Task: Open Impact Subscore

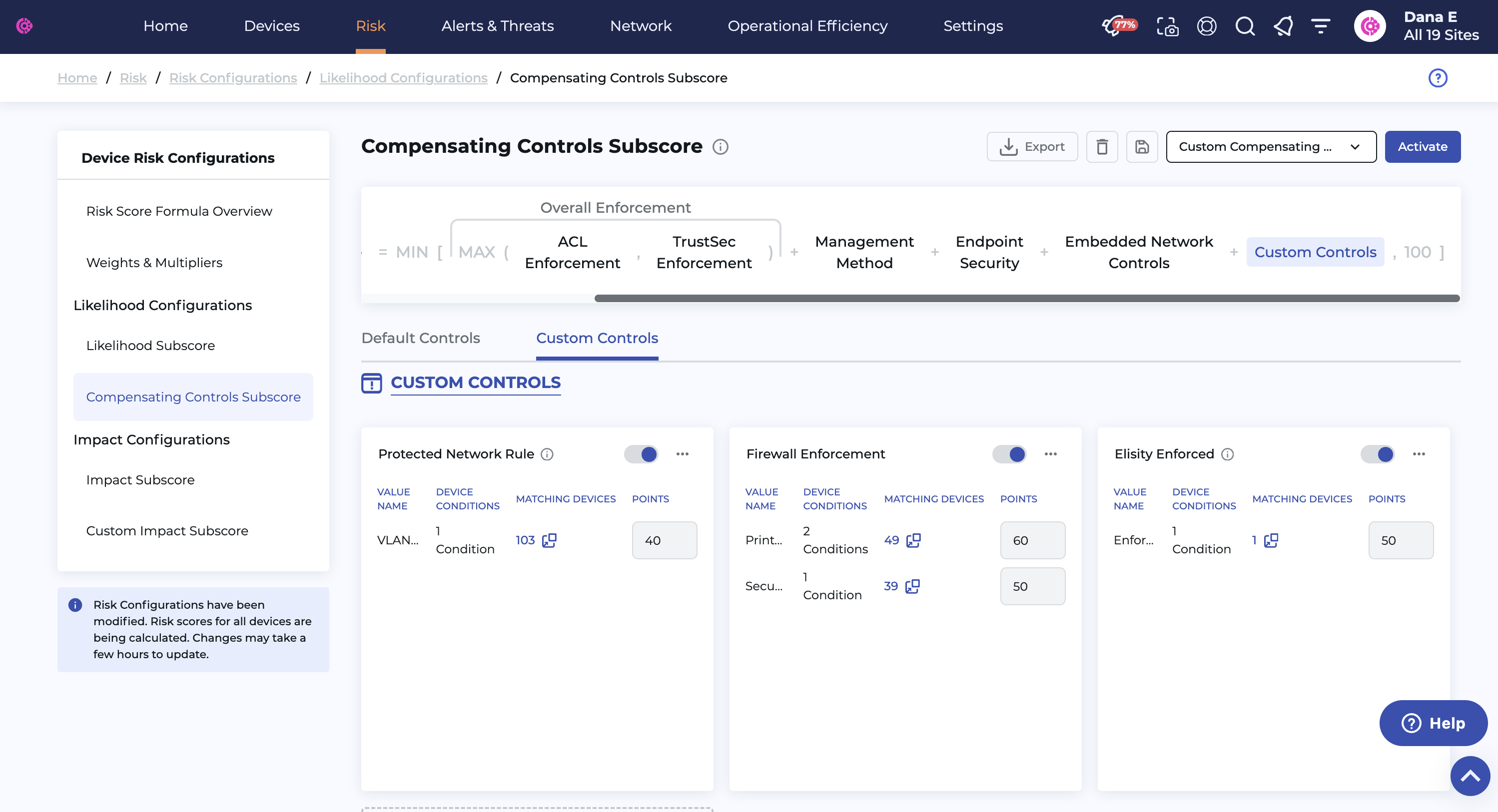Action: (x=140, y=480)
